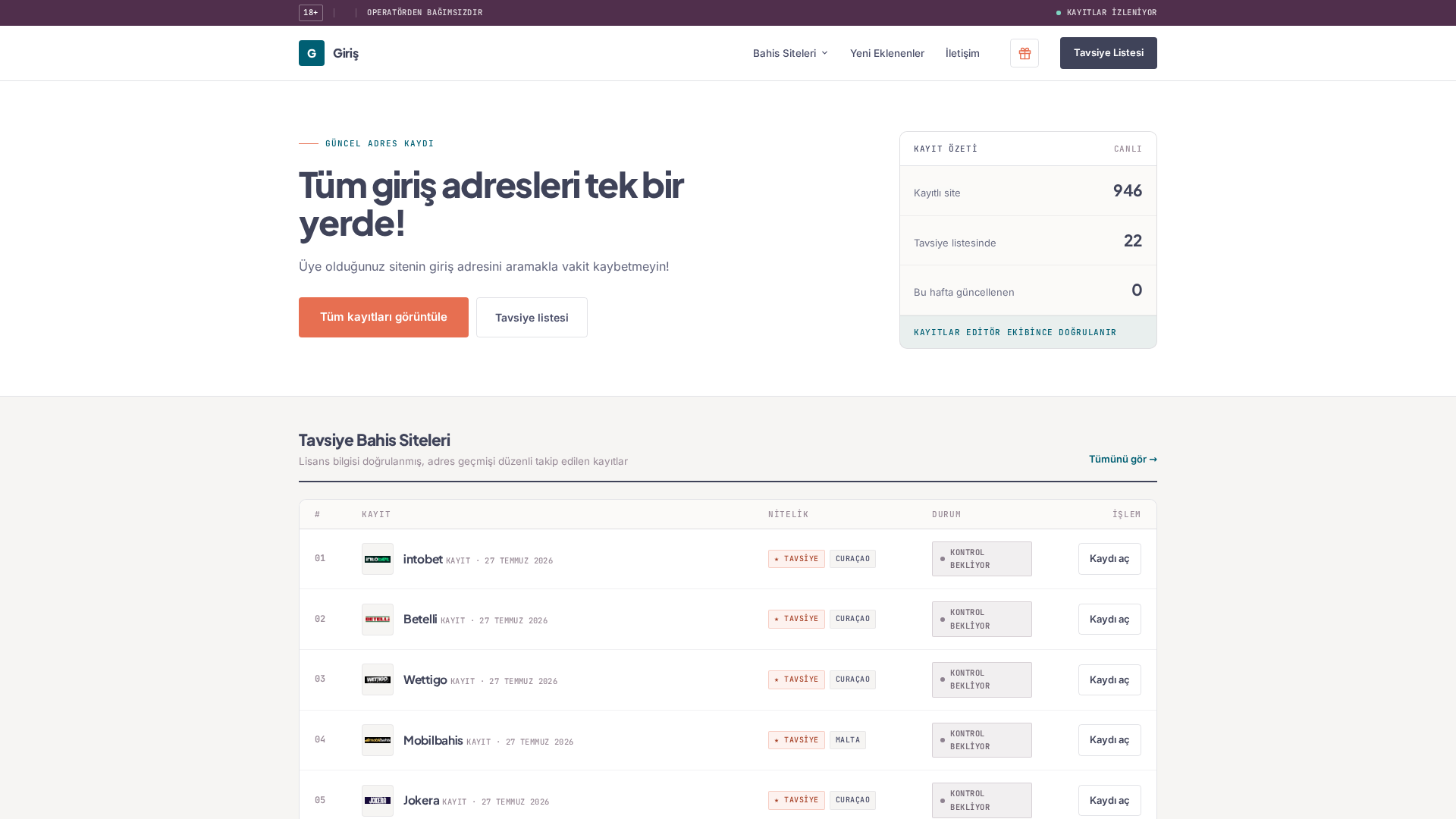Click the Jokera site name

(421, 800)
